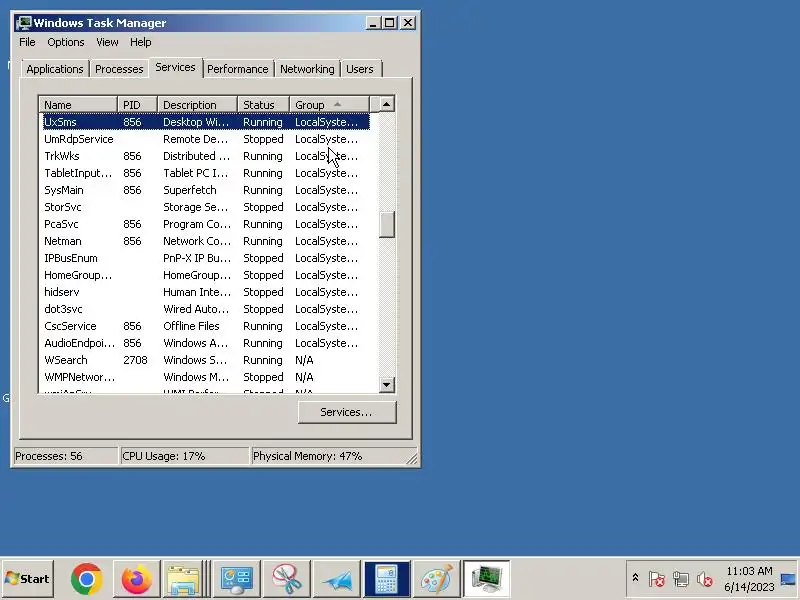
Task: Select the TabletInput... service row
Action: point(206,173)
